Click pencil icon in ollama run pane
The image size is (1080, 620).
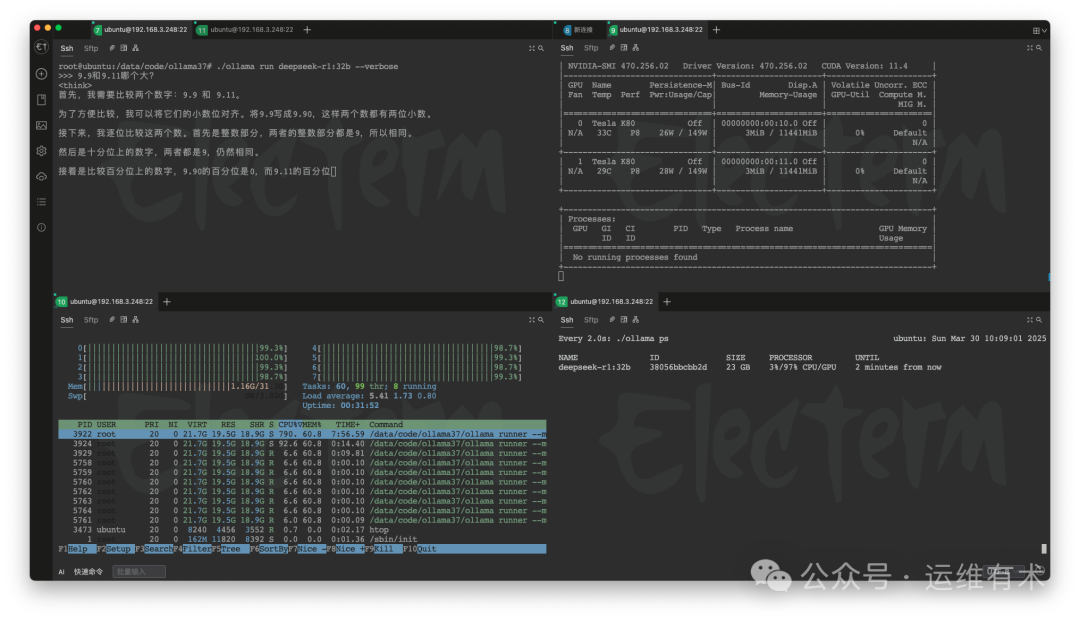(x=112, y=48)
